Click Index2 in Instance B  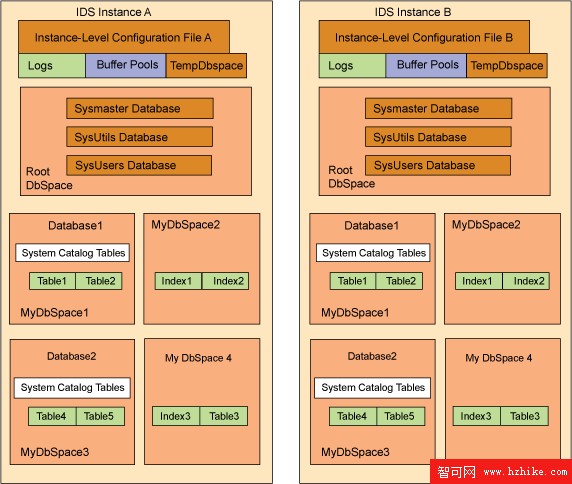[526, 281]
